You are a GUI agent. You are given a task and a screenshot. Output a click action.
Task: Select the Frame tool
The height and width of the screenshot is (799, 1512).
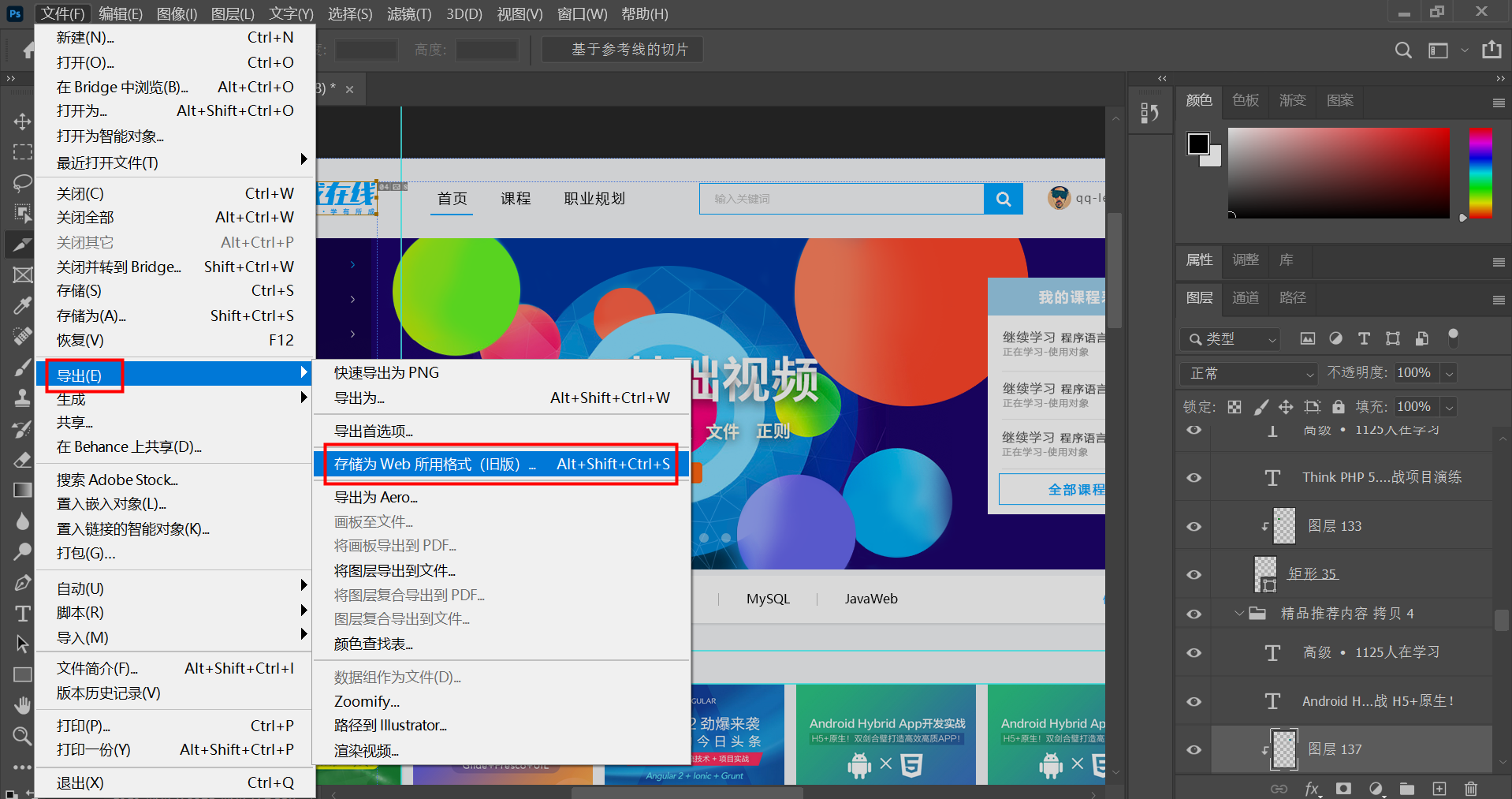22,274
